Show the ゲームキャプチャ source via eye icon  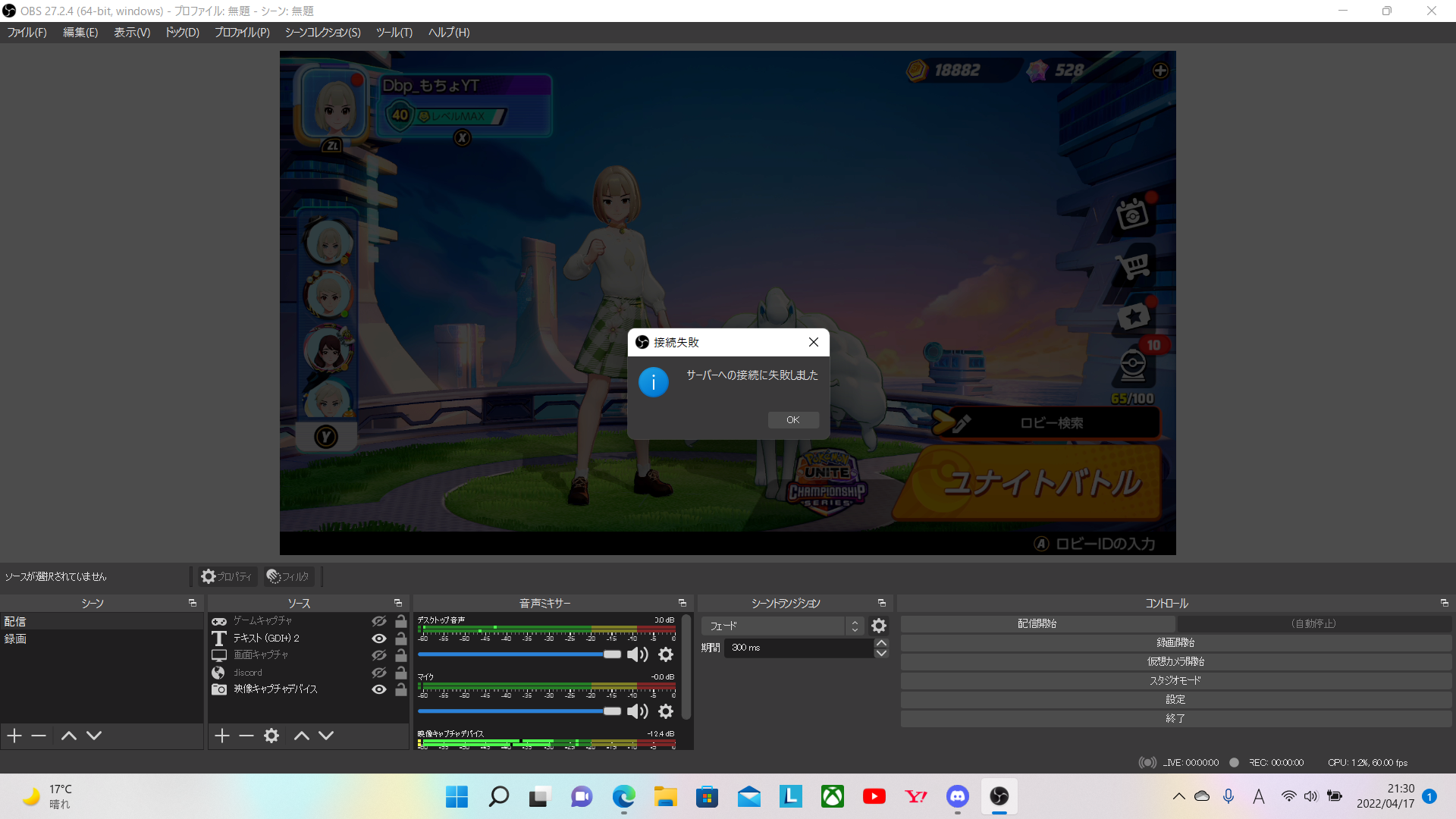pos(379,621)
